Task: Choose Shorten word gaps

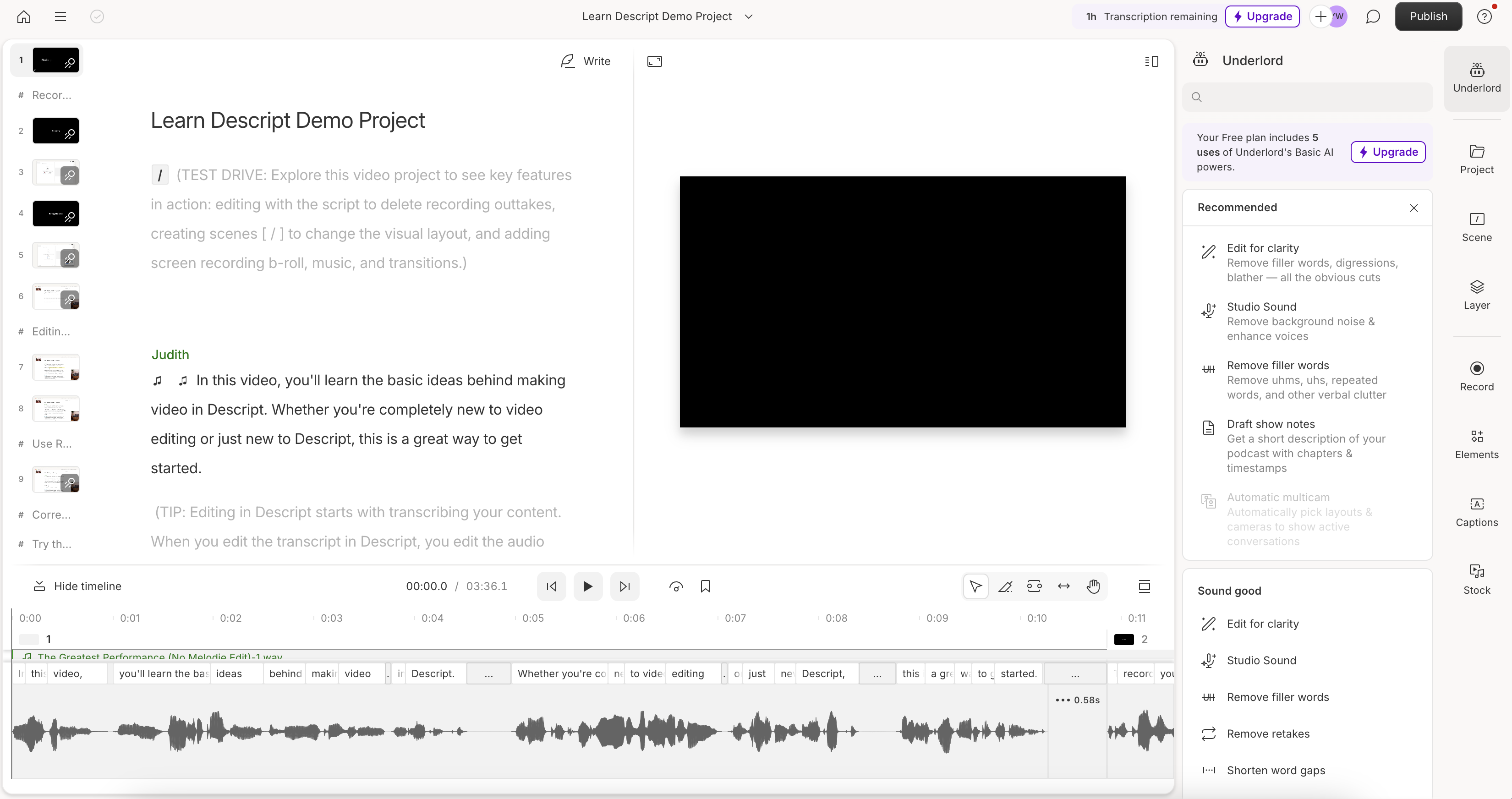Action: [1307, 770]
